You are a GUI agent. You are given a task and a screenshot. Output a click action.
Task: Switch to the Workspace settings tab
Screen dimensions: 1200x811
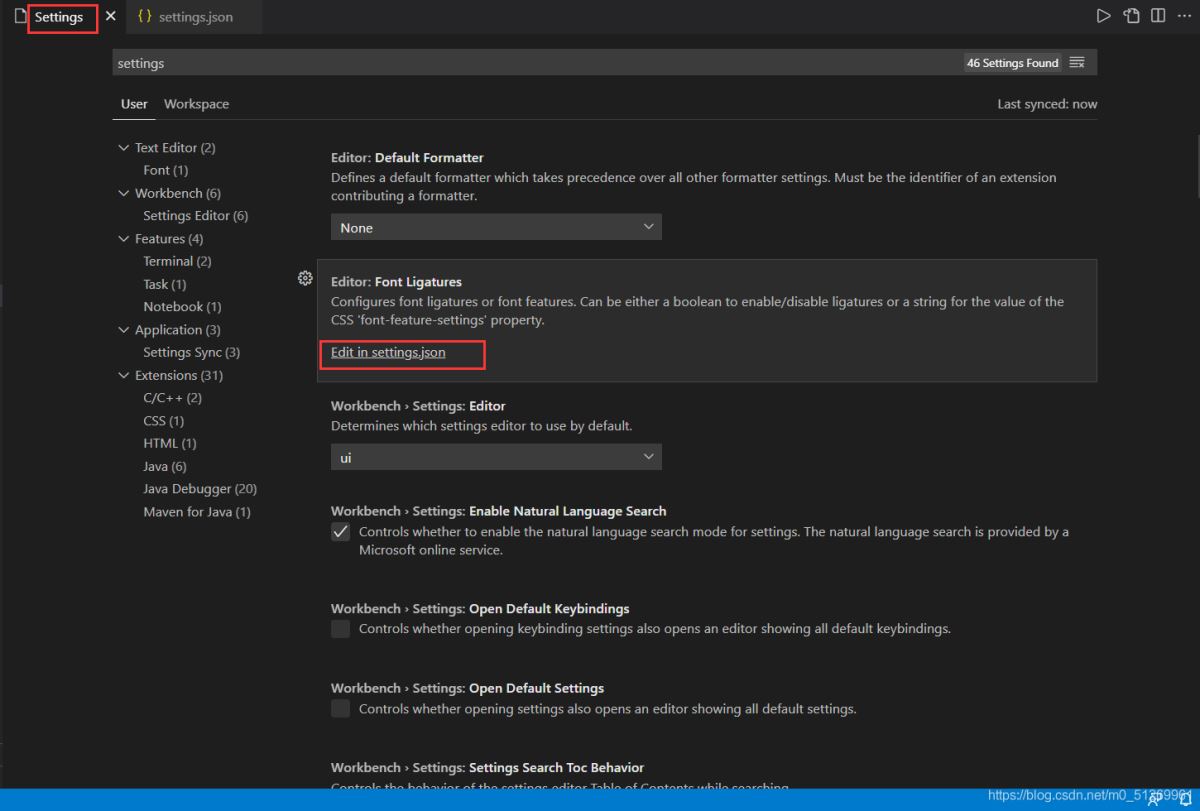click(x=196, y=104)
